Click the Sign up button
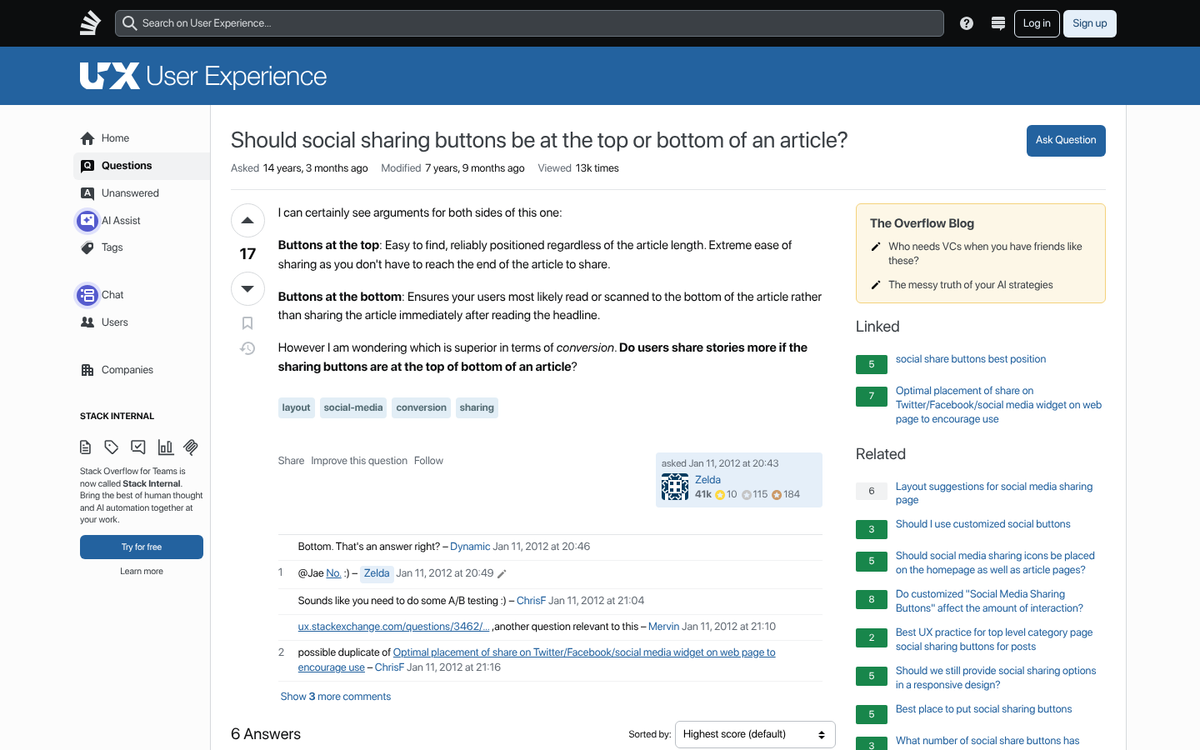1200x750 pixels. [x=1089, y=23]
